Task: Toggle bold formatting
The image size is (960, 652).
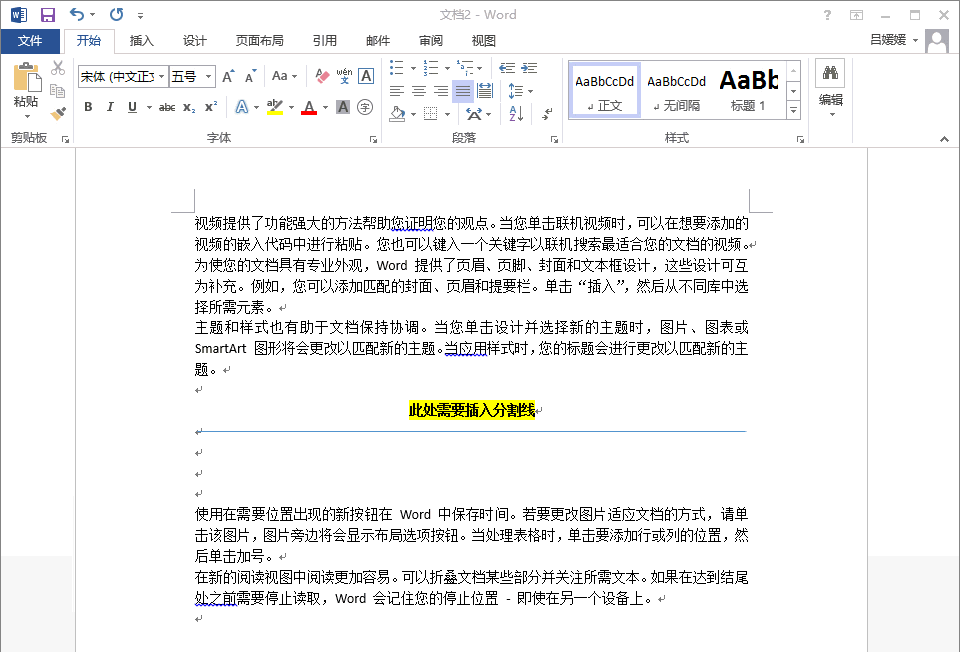Action: click(88, 107)
